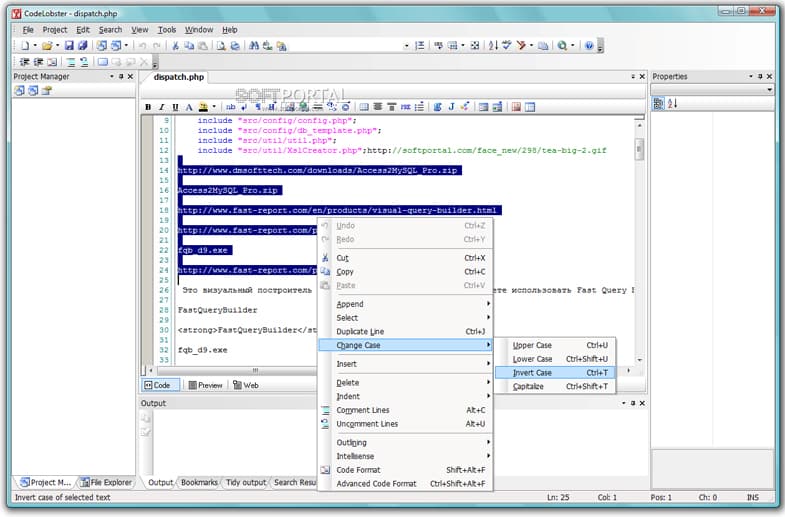Click the sort A-Z icon in main toolbar
This screenshot has width=785, height=517.
493,46
